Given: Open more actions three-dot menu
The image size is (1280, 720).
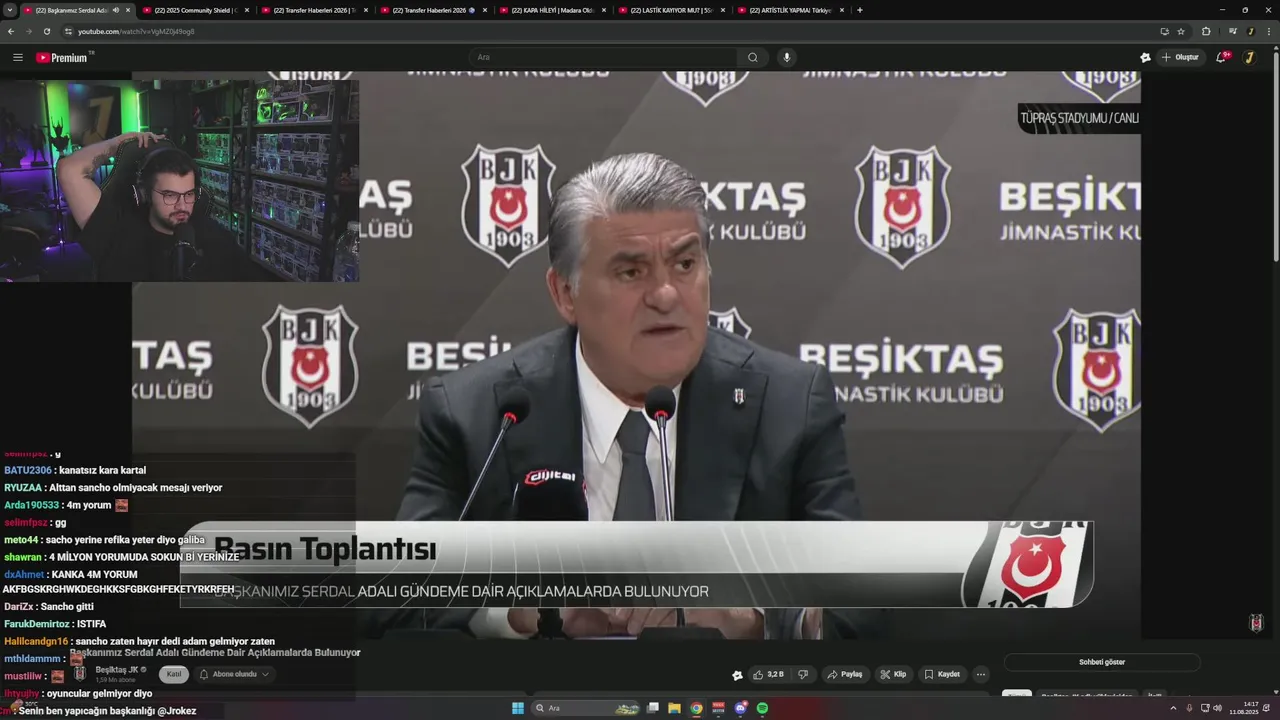Looking at the screenshot, I should pos(981,674).
